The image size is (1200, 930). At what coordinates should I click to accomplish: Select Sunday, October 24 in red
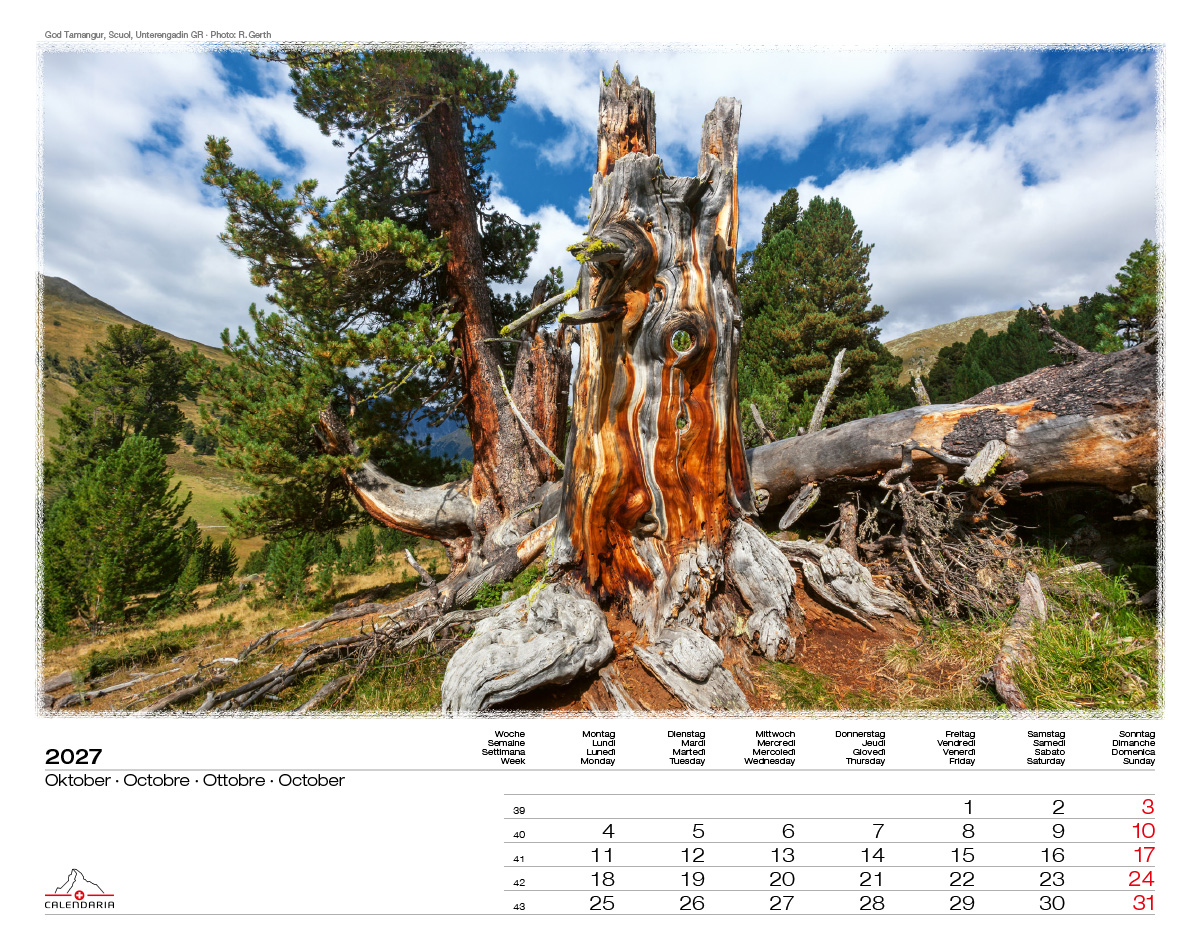click(1142, 879)
